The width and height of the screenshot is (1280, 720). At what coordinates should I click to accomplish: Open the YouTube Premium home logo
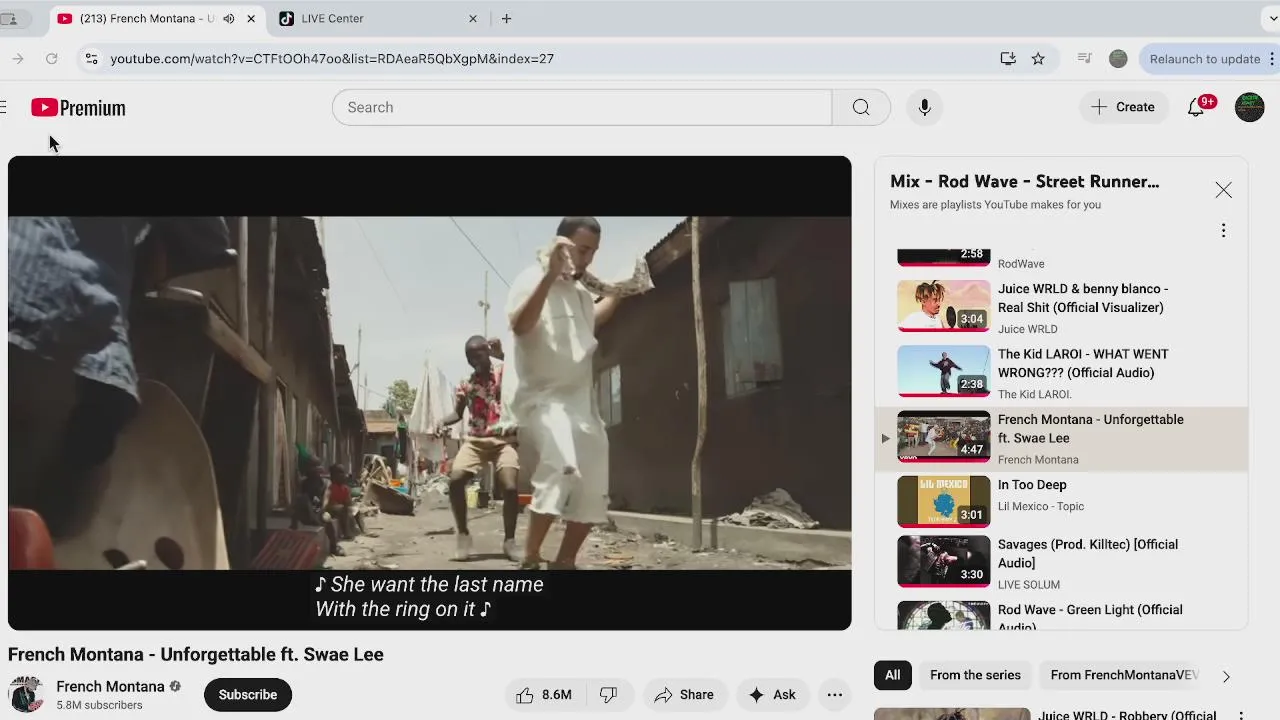(x=78, y=107)
